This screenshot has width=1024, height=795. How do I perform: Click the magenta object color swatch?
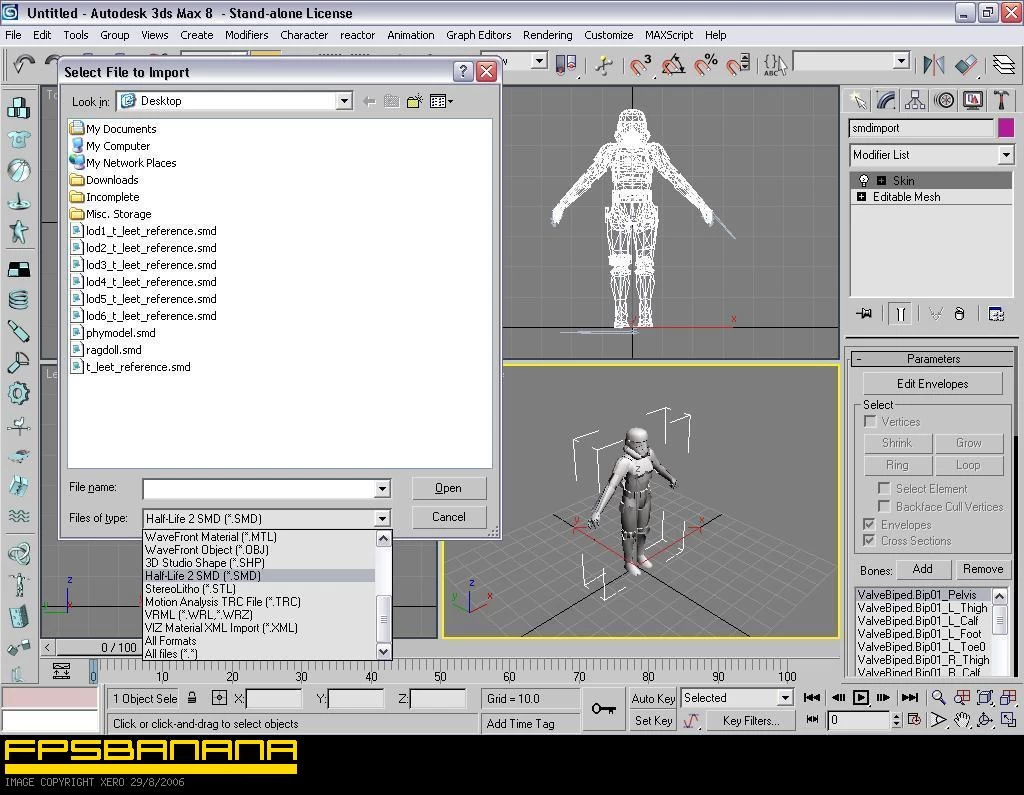[1006, 128]
